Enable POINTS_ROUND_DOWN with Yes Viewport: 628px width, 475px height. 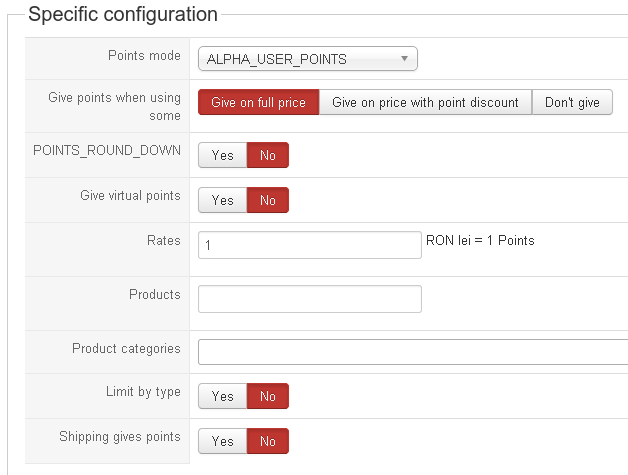point(222,156)
